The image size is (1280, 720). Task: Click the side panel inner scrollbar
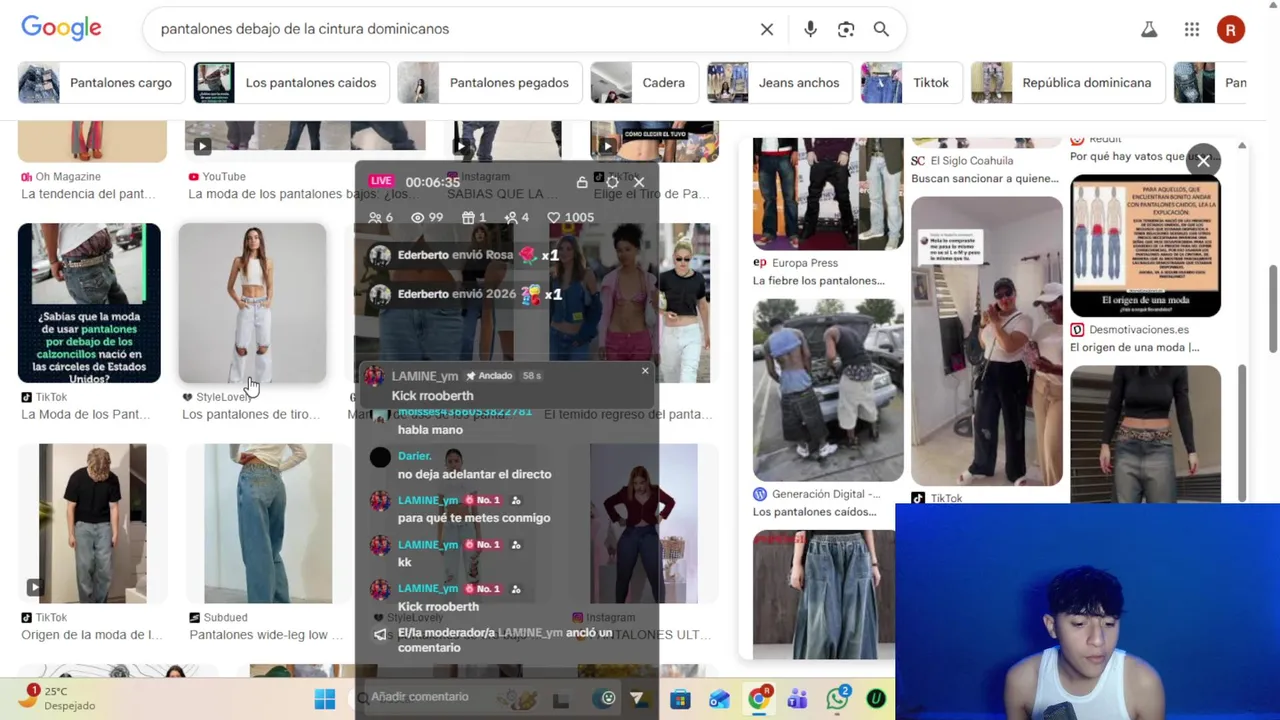pos(1242,432)
